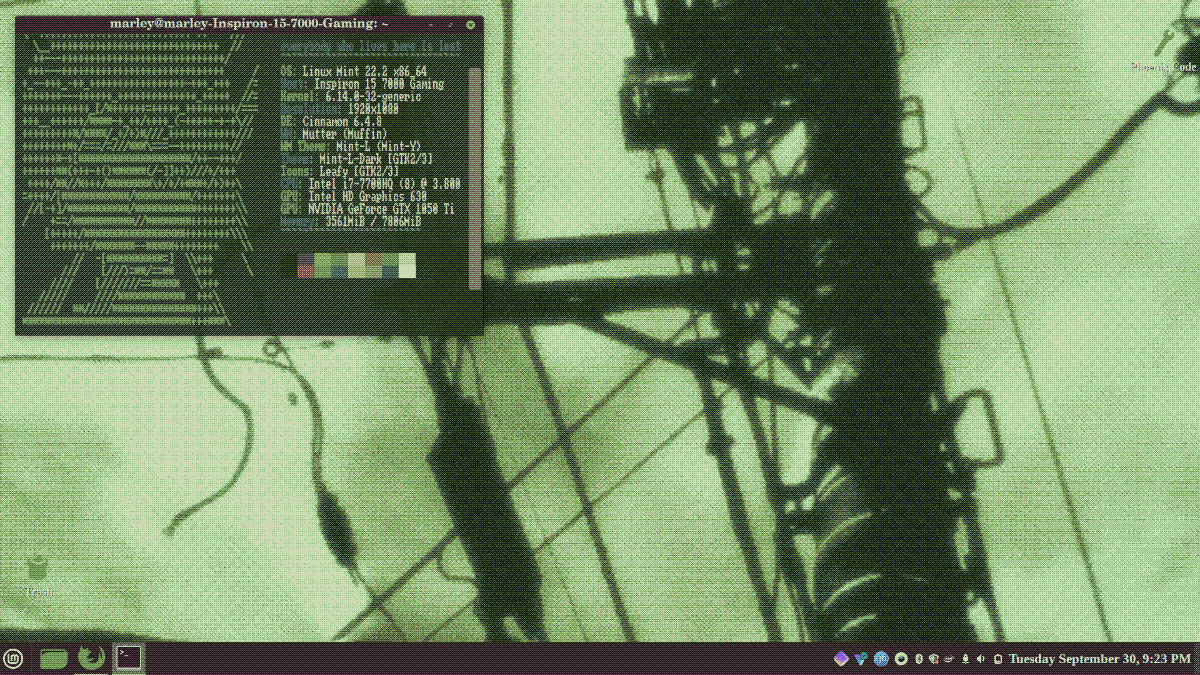Mute the microphone from the system tray
1200x675 pixels.
(966, 659)
